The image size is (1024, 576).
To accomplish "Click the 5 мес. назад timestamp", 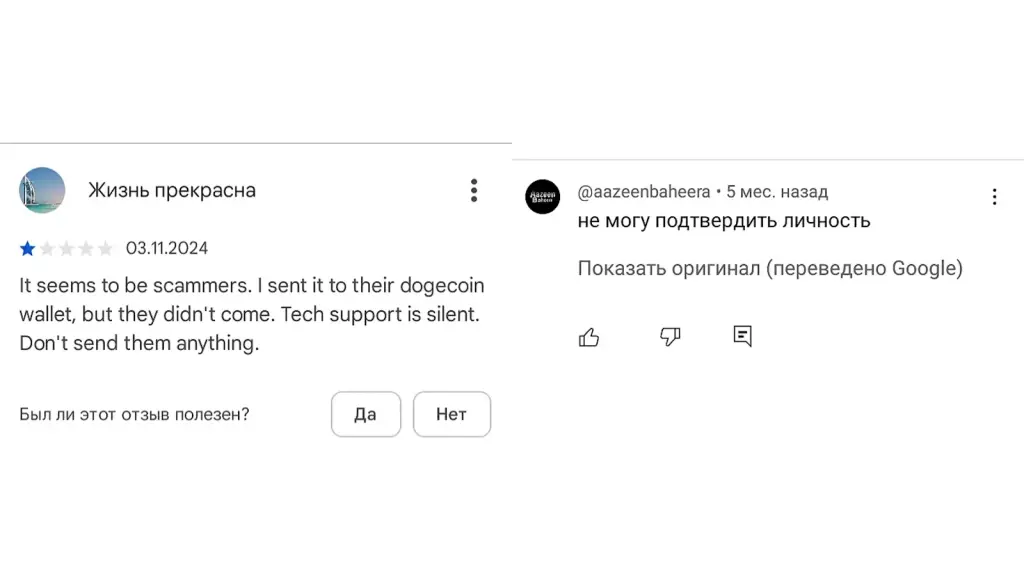I will pos(777,192).
